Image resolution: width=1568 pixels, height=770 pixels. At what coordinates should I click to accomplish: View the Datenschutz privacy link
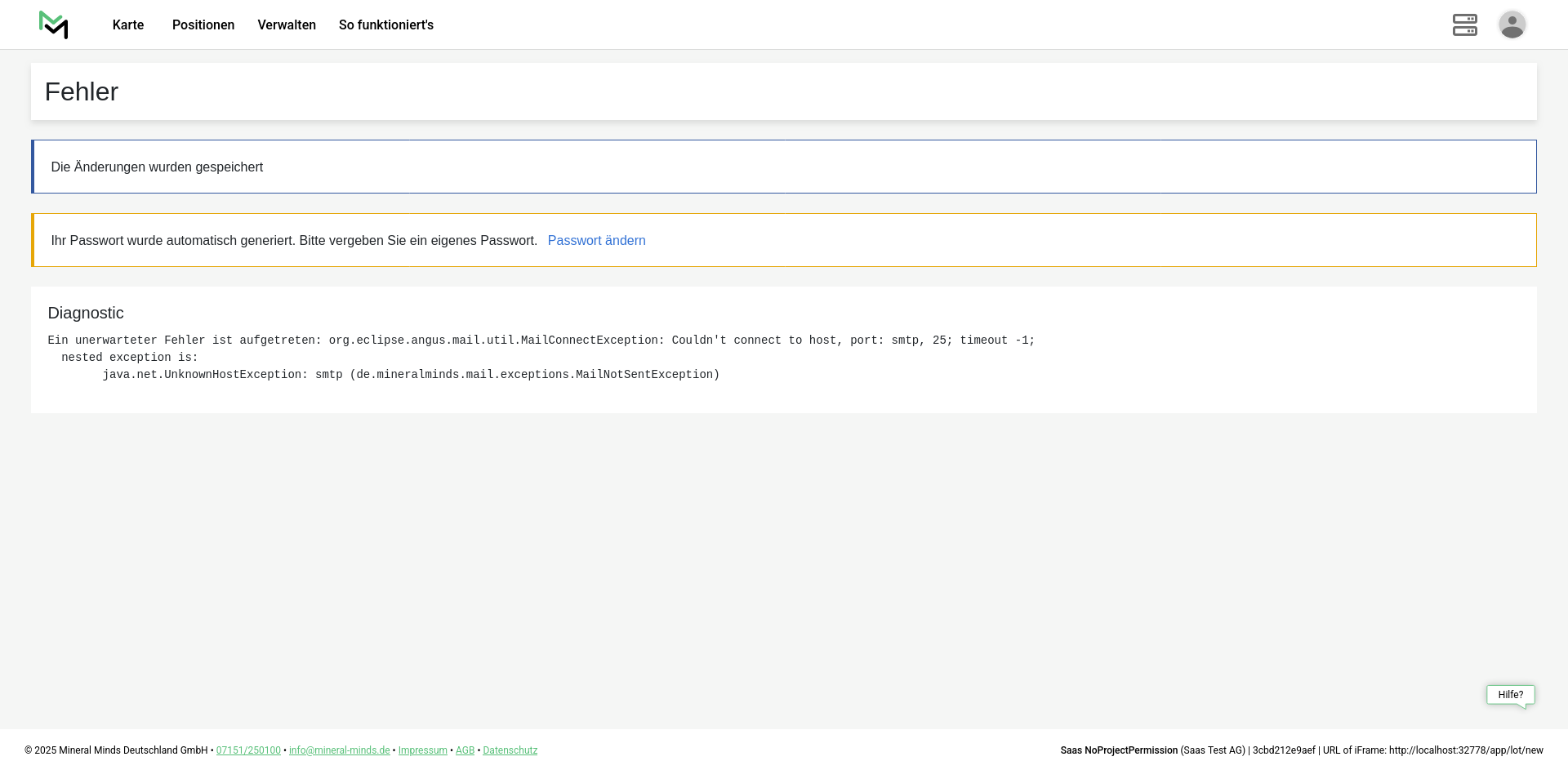point(510,750)
